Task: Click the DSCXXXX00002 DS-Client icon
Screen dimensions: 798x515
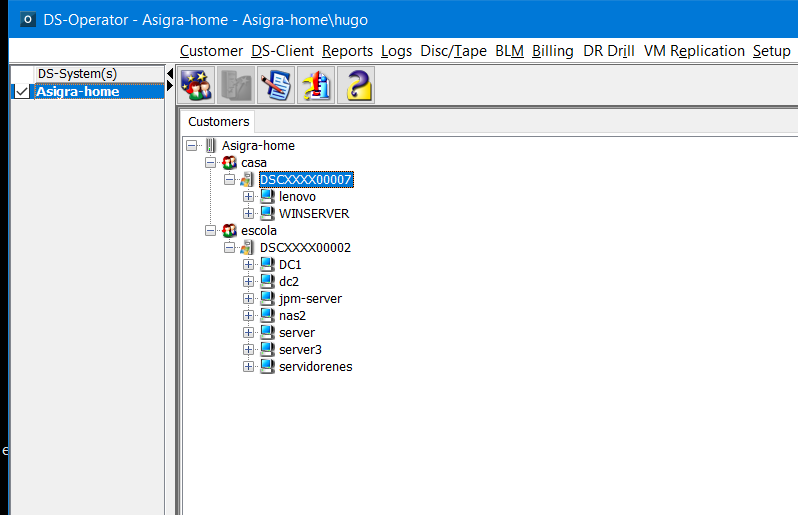Action: coord(247,248)
